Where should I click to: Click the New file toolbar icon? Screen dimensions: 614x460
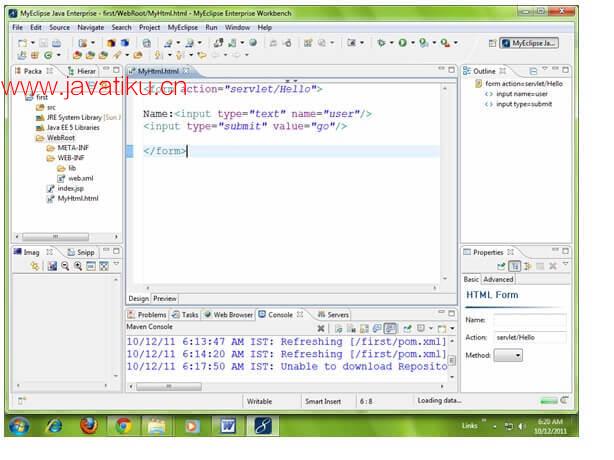23,43
